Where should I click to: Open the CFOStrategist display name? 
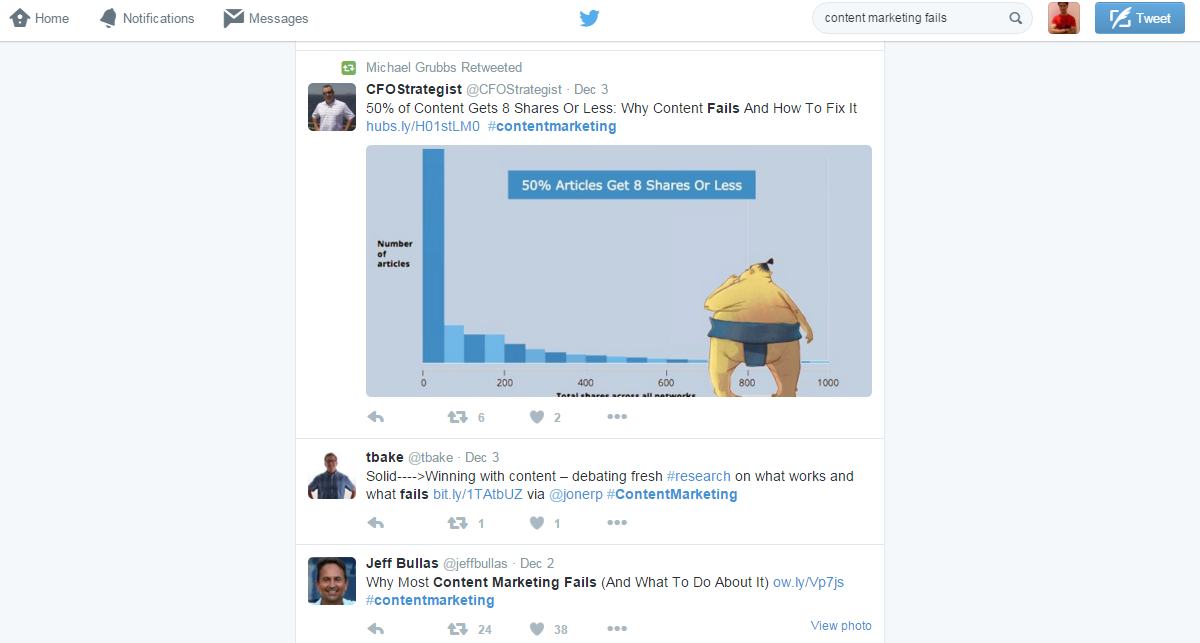click(x=414, y=89)
